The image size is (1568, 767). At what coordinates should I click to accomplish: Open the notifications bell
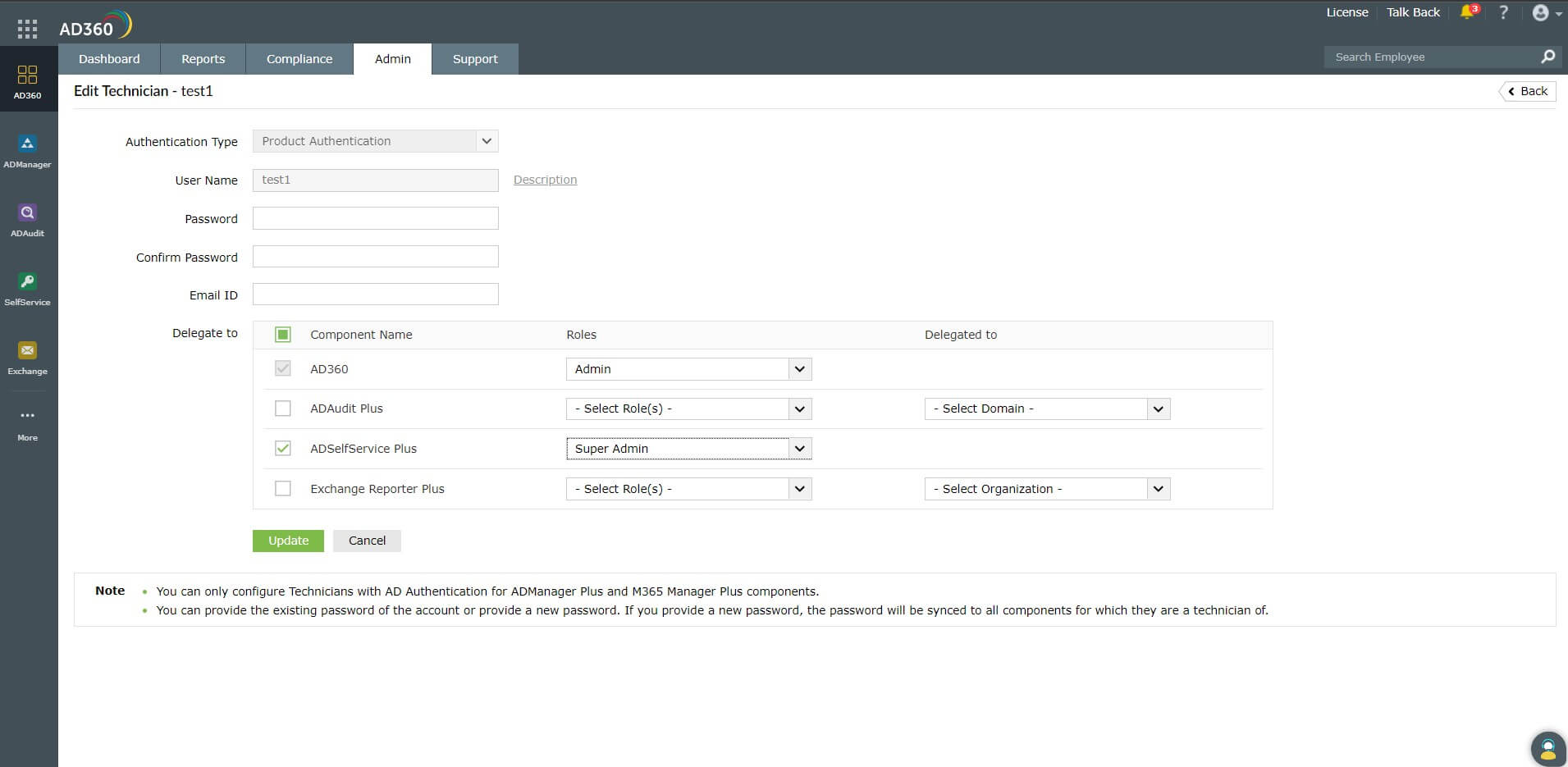coord(1468,12)
